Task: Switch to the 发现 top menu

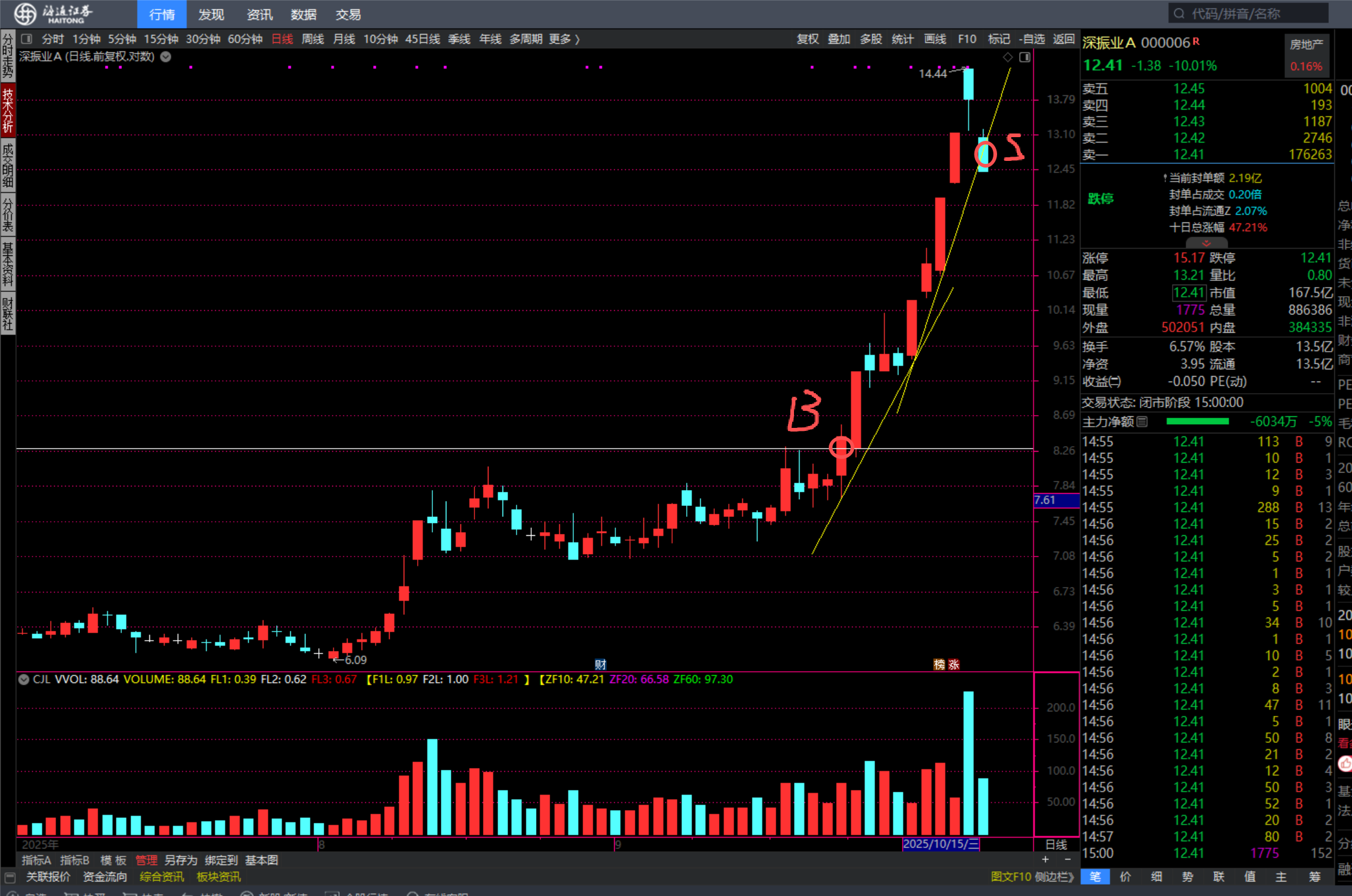Action: [x=211, y=14]
